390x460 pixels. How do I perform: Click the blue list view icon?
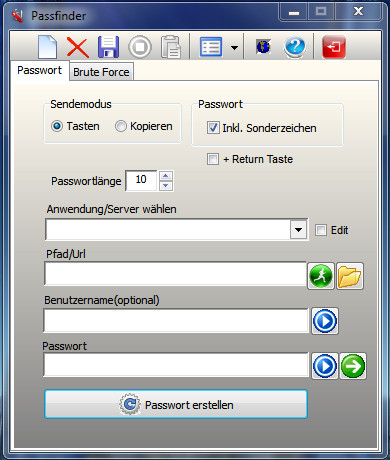[x=211, y=47]
